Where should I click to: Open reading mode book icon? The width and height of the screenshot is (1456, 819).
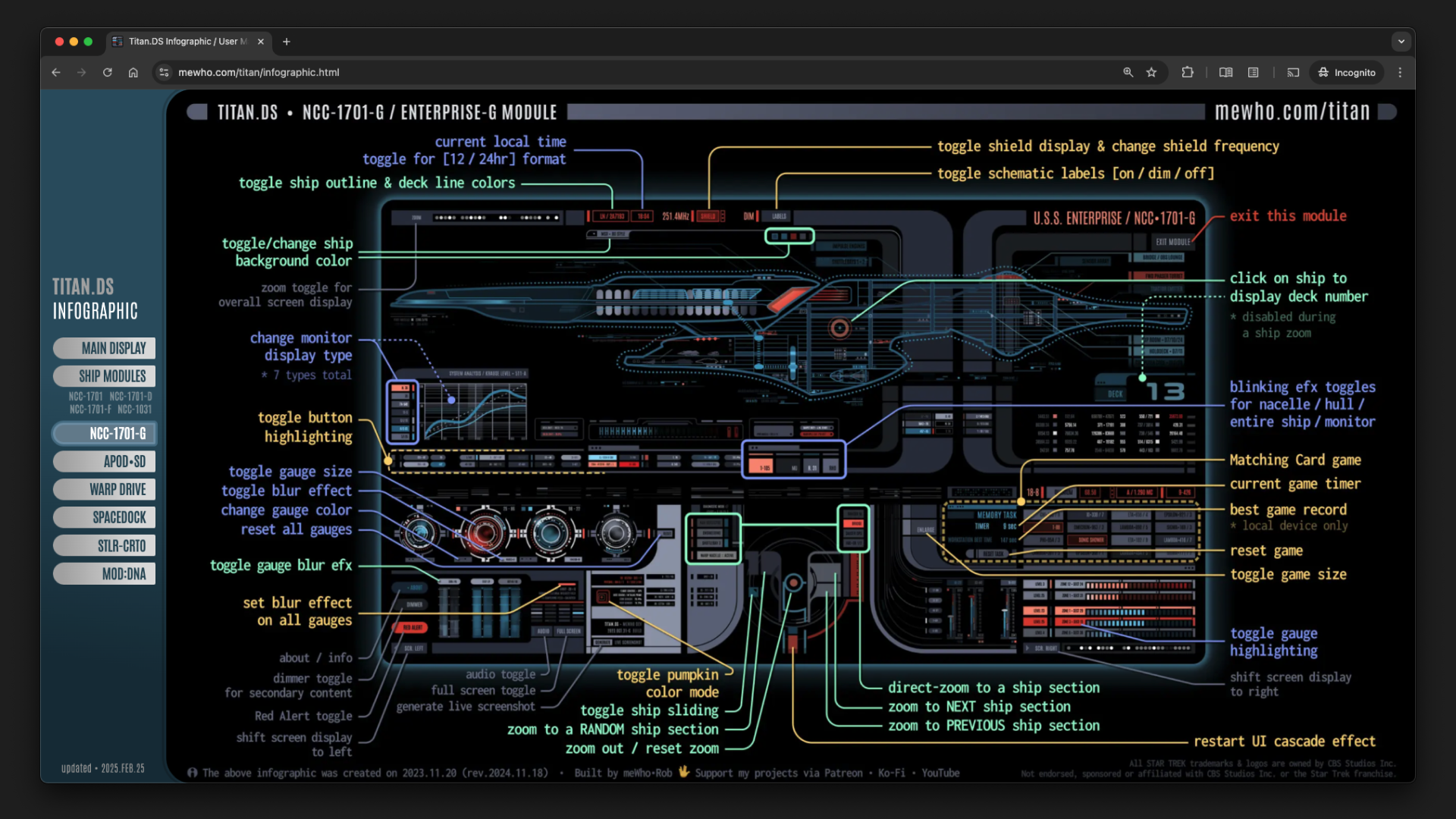point(1225,73)
